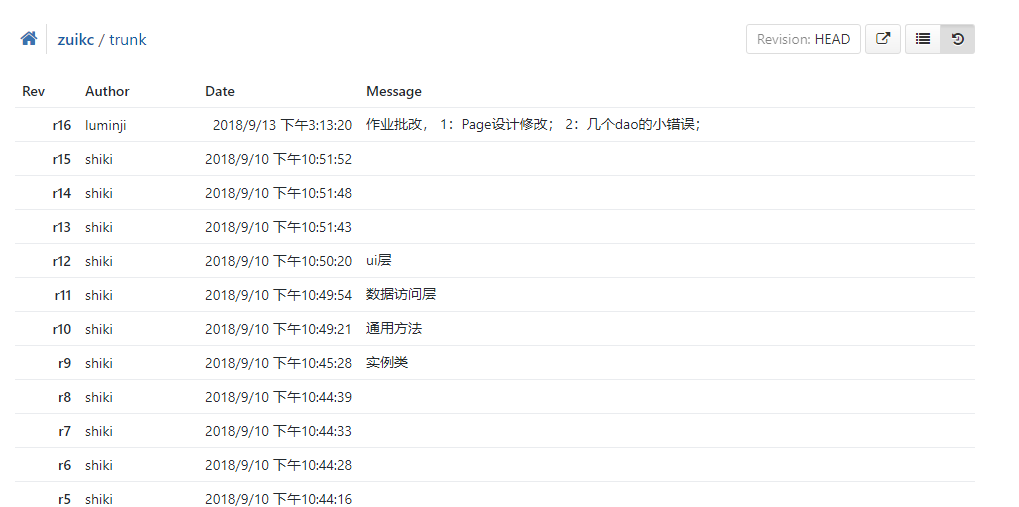Select author shiki in r15 row
The image size is (1019, 507).
(99, 159)
